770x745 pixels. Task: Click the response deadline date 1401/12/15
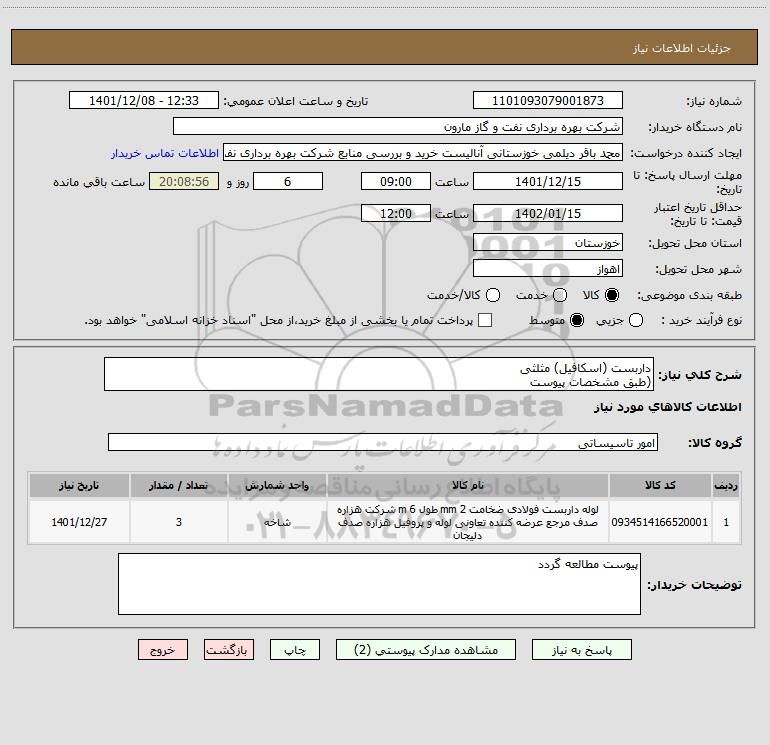[x=548, y=181]
